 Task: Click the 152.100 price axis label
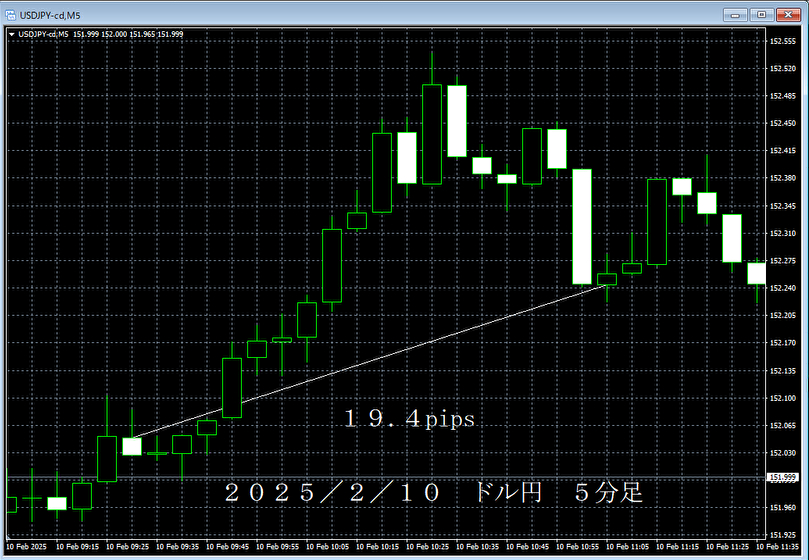click(x=783, y=398)
